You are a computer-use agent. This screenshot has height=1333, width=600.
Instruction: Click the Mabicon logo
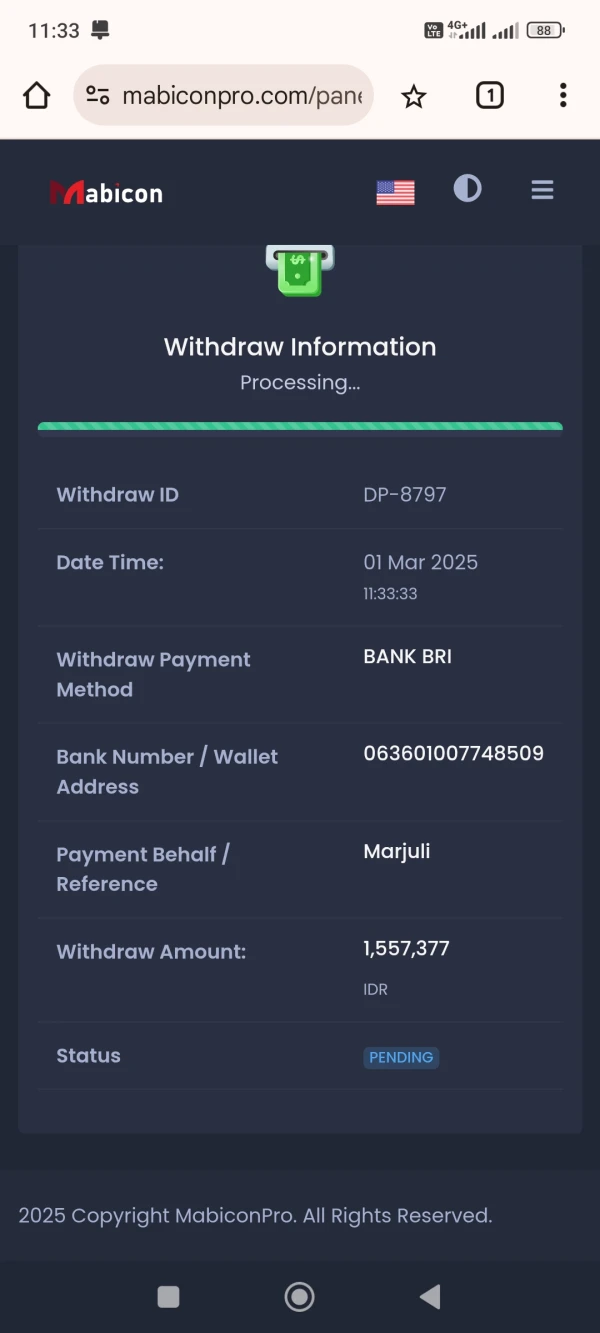[106, 192]
